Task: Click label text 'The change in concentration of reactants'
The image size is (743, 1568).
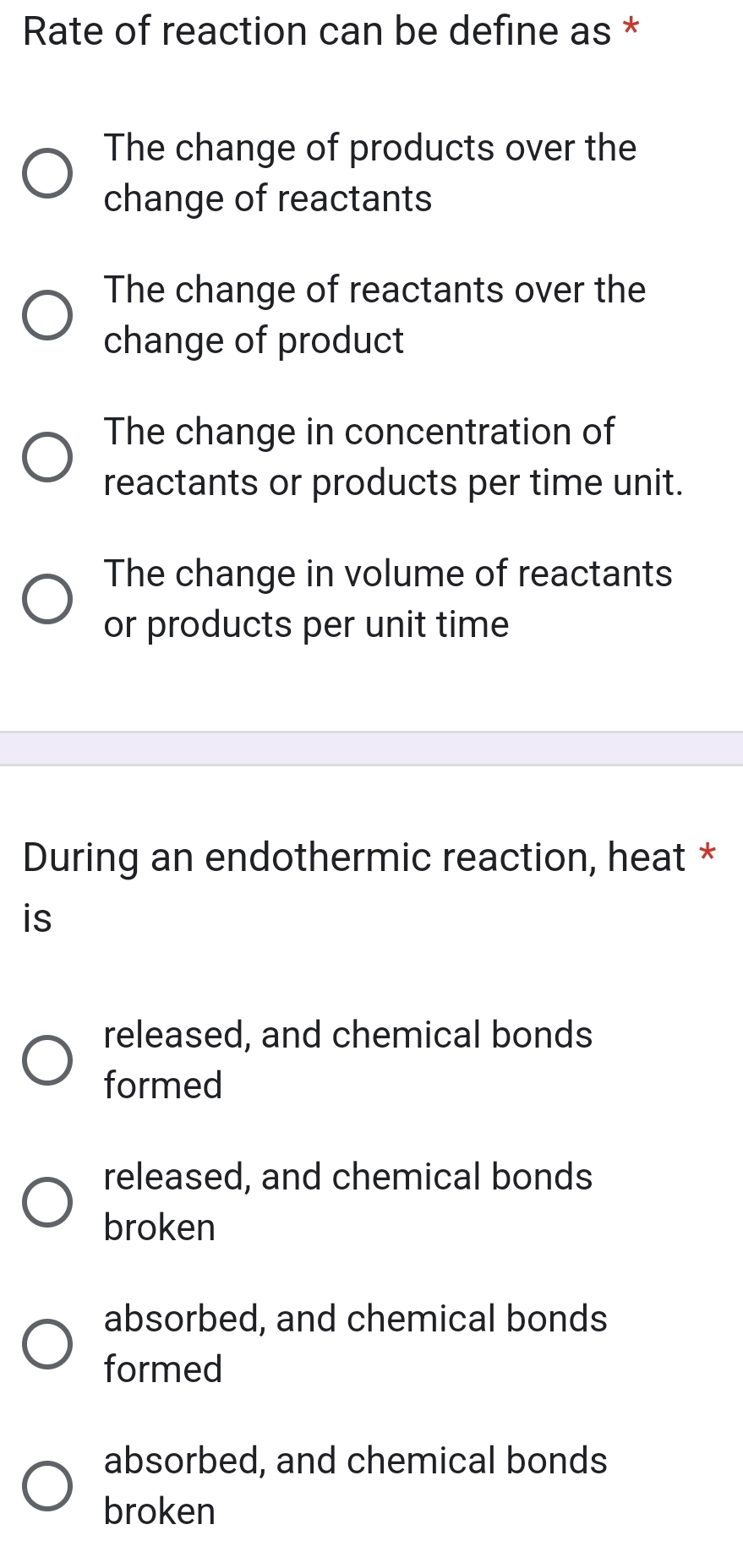Action: [393, 457]
